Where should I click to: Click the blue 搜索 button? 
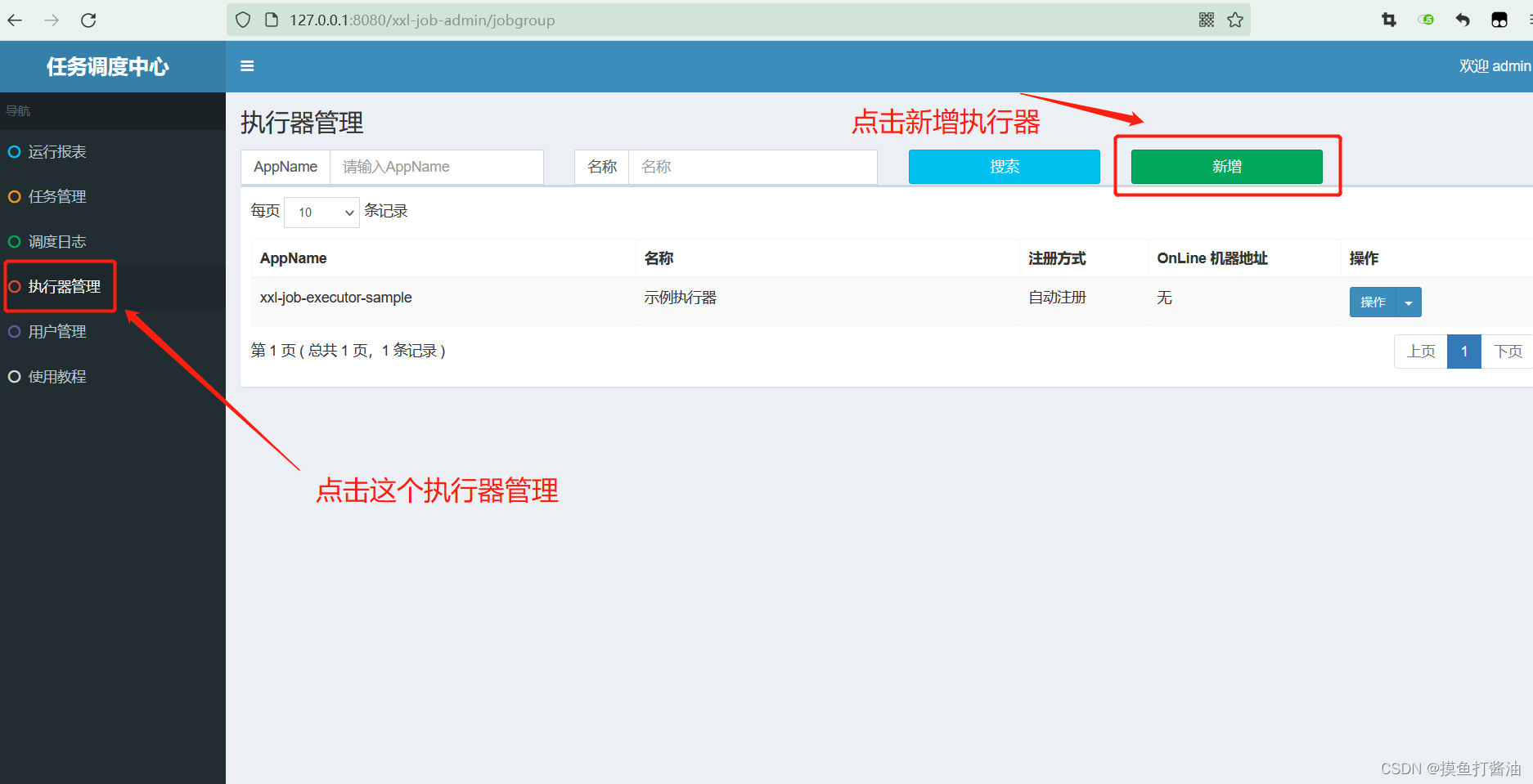(x=1005, y=167)
